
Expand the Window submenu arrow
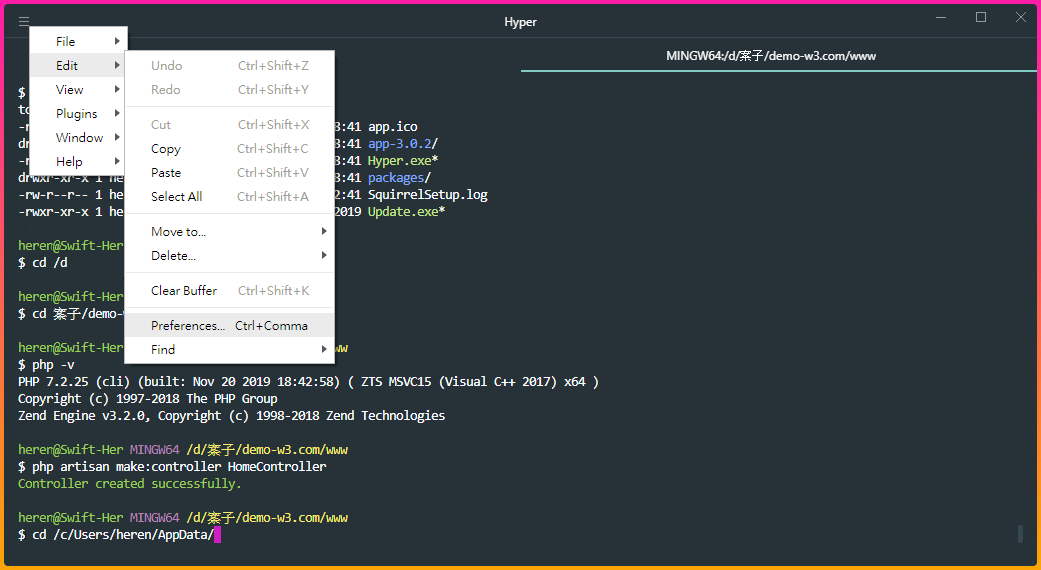tap(117, 137)
